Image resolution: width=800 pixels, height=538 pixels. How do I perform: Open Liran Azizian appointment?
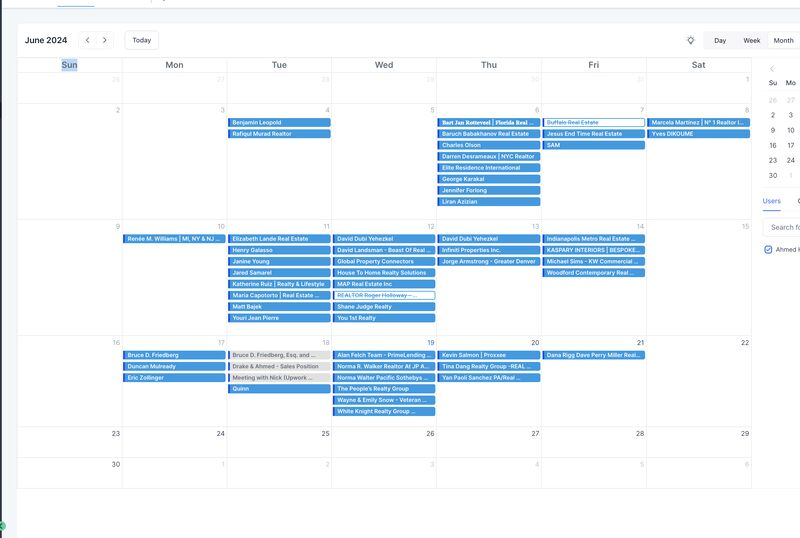click(x=489, y=202)
